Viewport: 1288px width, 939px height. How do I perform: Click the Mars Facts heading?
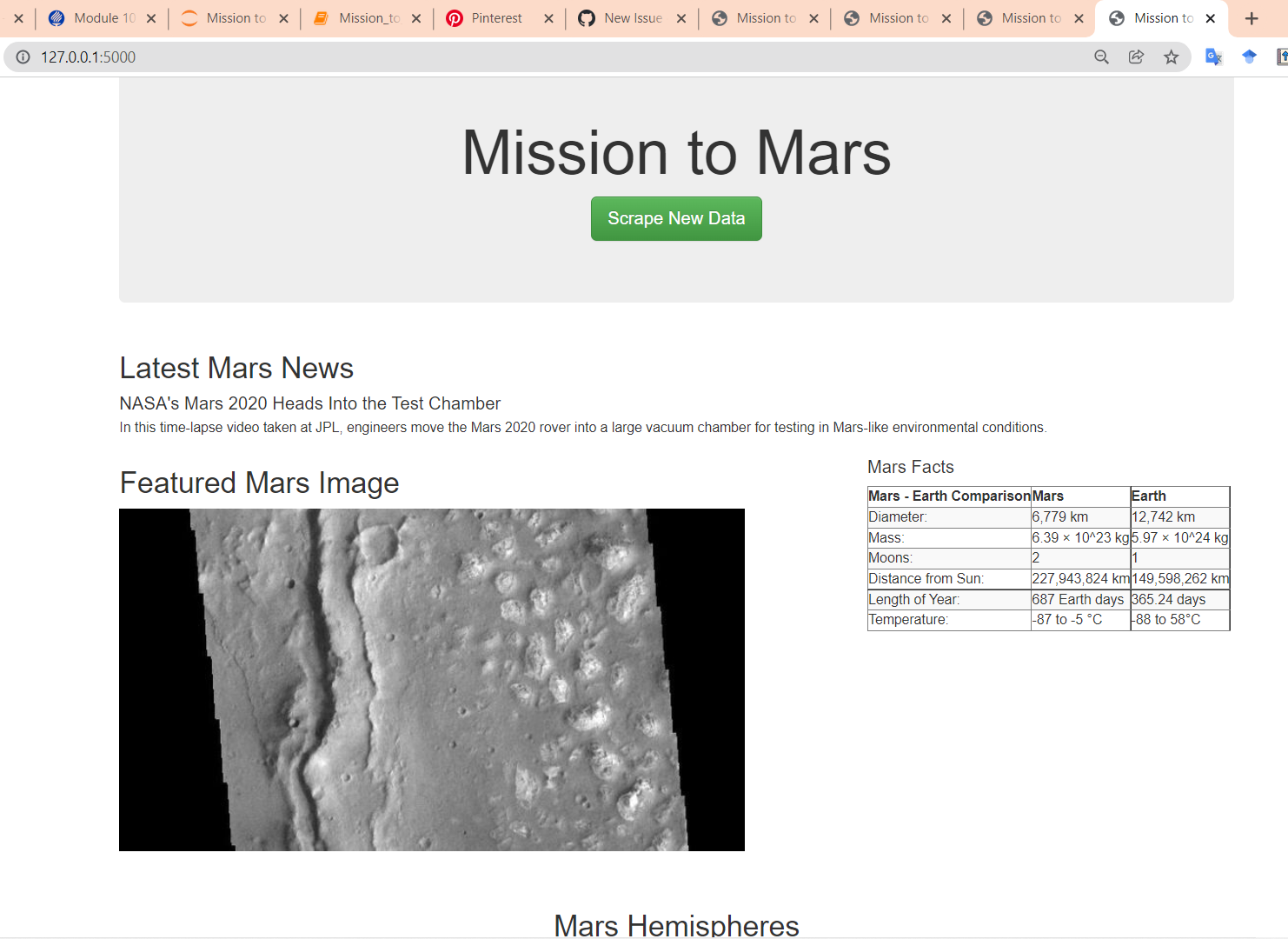[911, 467]
